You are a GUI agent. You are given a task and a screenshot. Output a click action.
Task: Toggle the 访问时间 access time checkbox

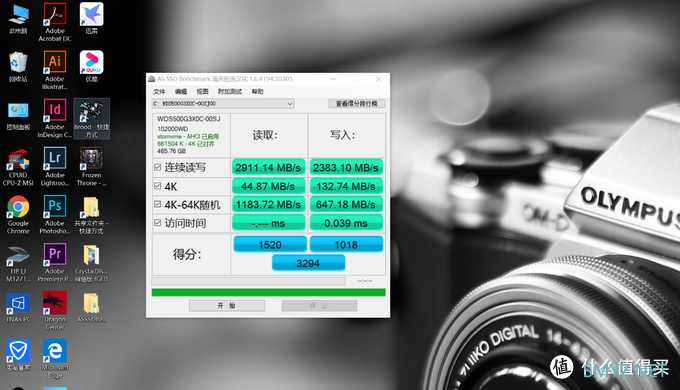point(157,223)
